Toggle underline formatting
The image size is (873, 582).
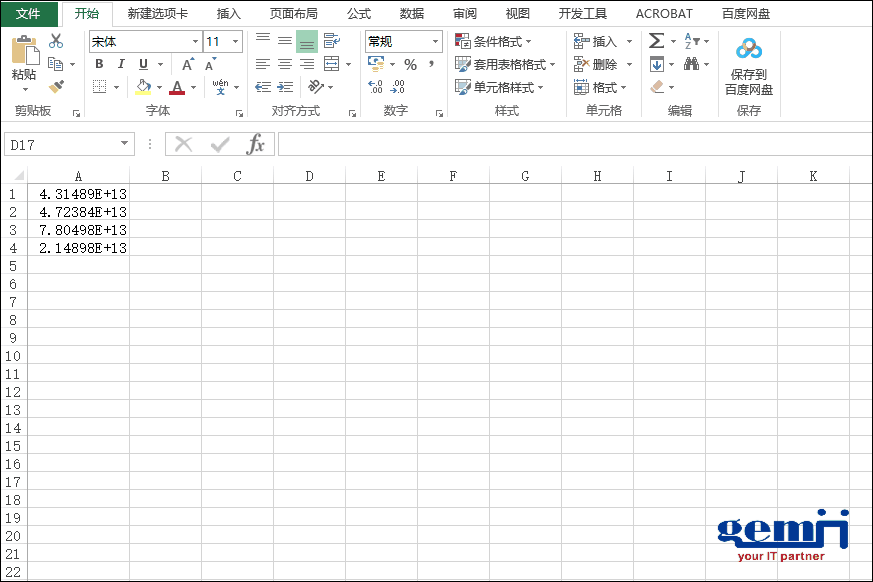[141, 63]
